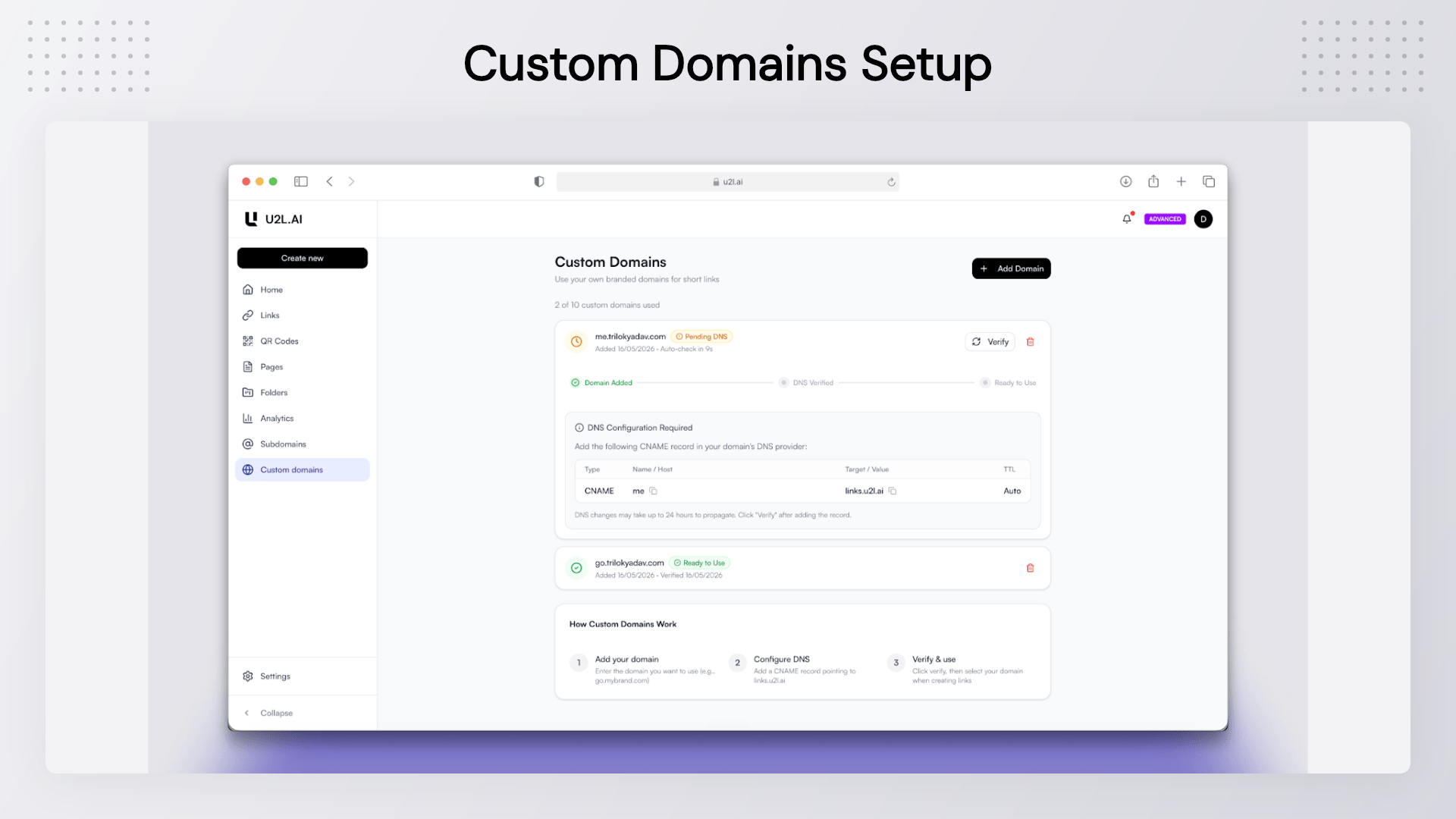Image resolution: width=1456 pixels, height=819 pixels.
Task: Click the ADVANCED plan badge
Action: pos(1165,219)
